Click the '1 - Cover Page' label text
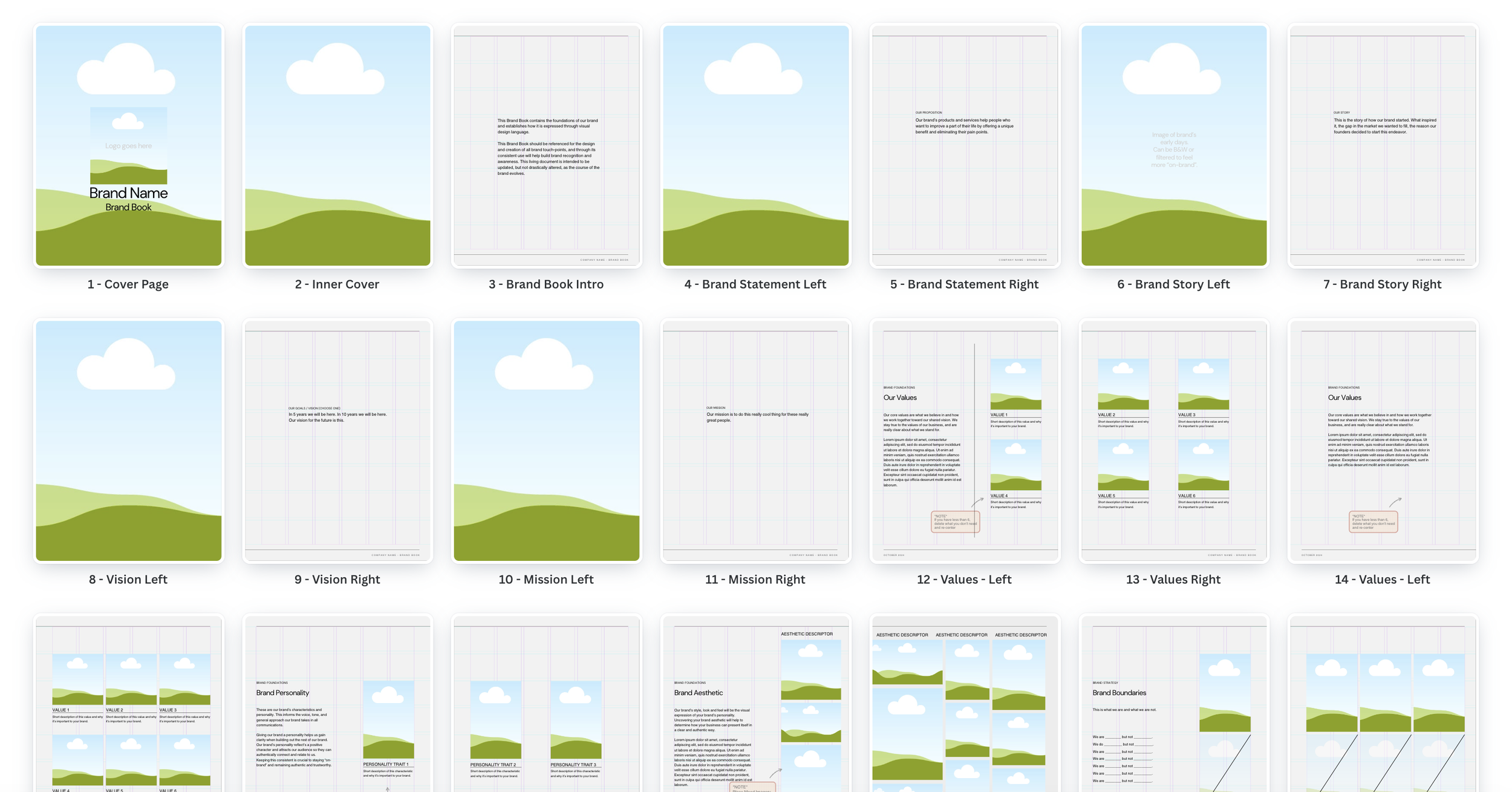The image size is (1512, 792). tap(128, 284)
